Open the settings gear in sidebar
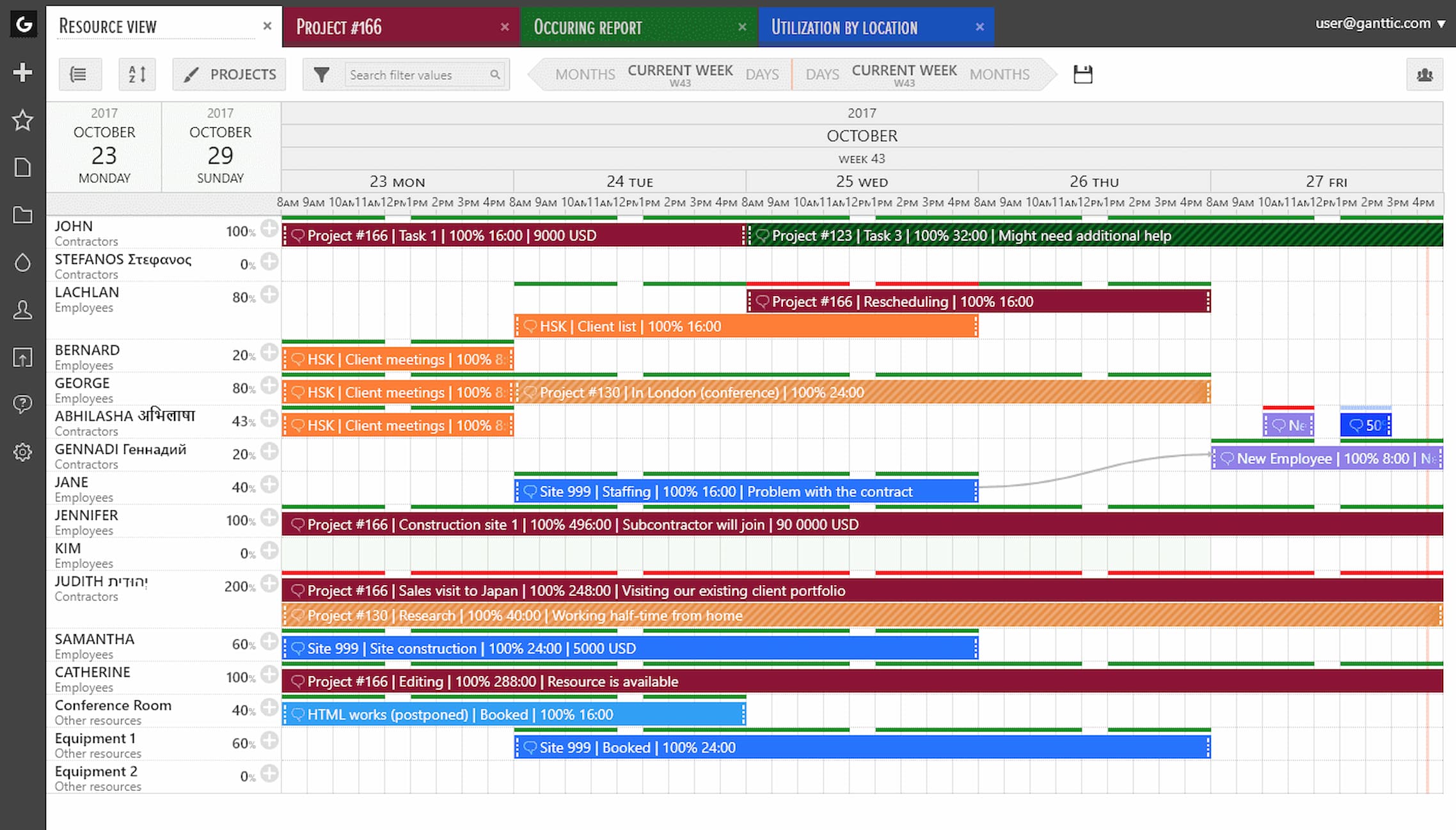 (x=22, y=452)
